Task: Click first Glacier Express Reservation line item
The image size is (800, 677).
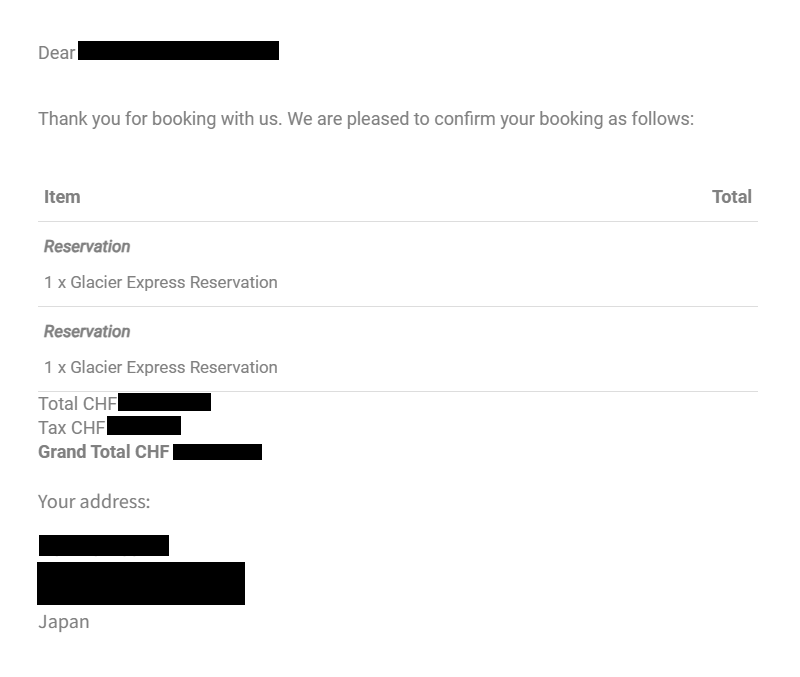Action: click(161, 282)
